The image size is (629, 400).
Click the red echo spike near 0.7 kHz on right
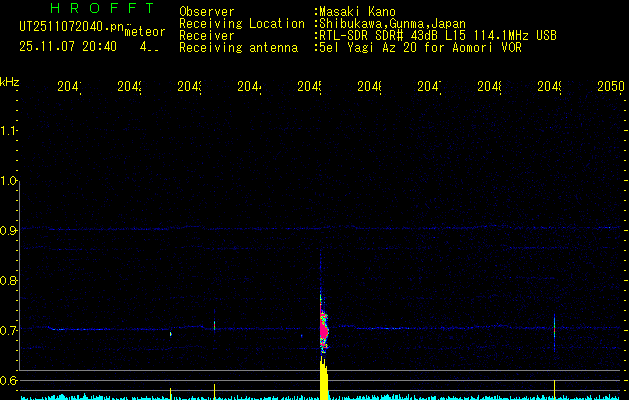554,326
